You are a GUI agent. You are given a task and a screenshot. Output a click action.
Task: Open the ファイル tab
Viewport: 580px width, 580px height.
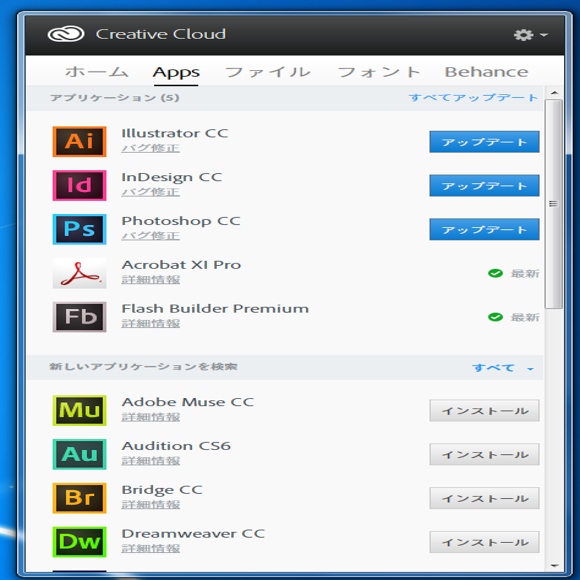268,72
